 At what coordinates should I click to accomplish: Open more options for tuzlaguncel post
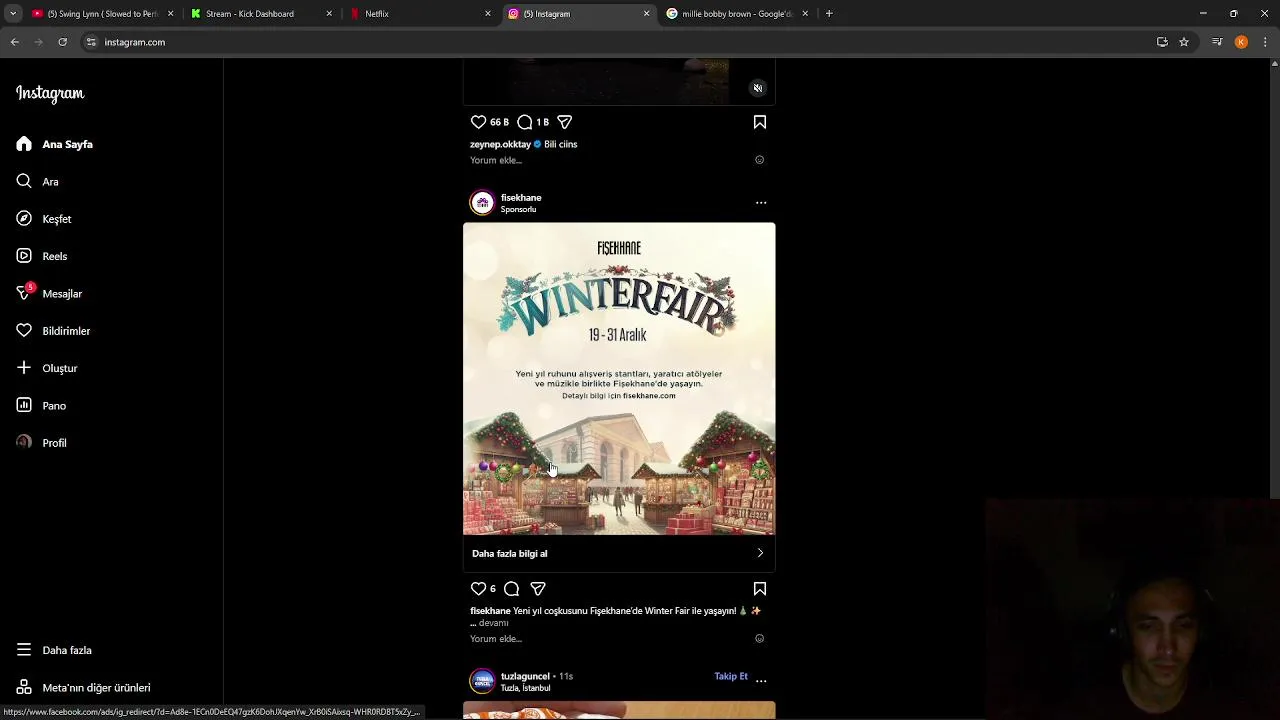(761, 680)
